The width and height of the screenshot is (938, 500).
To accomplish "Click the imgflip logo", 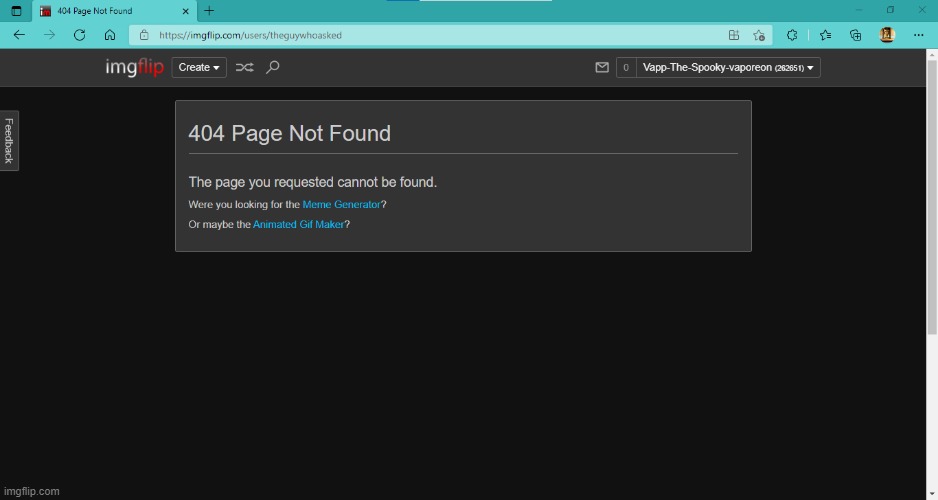I will pyautogui.click(x=134, y=68).
